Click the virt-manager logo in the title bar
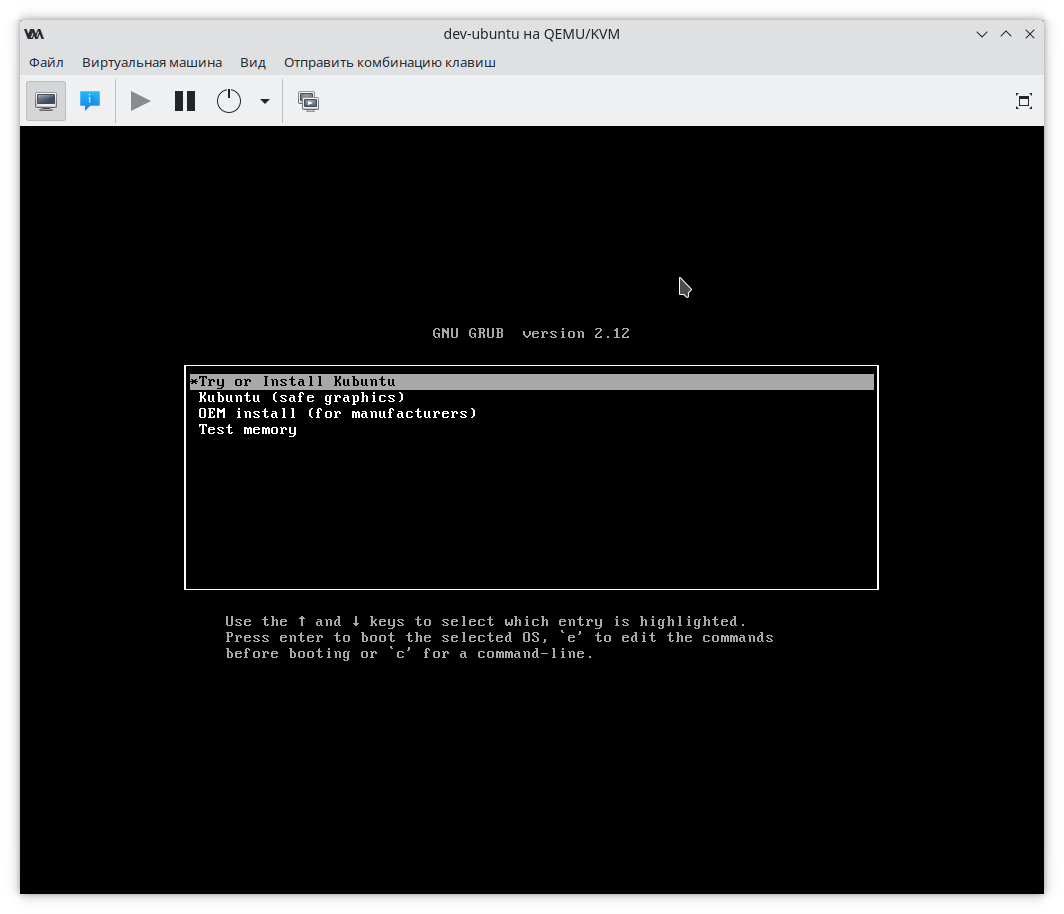 point(34,34)
